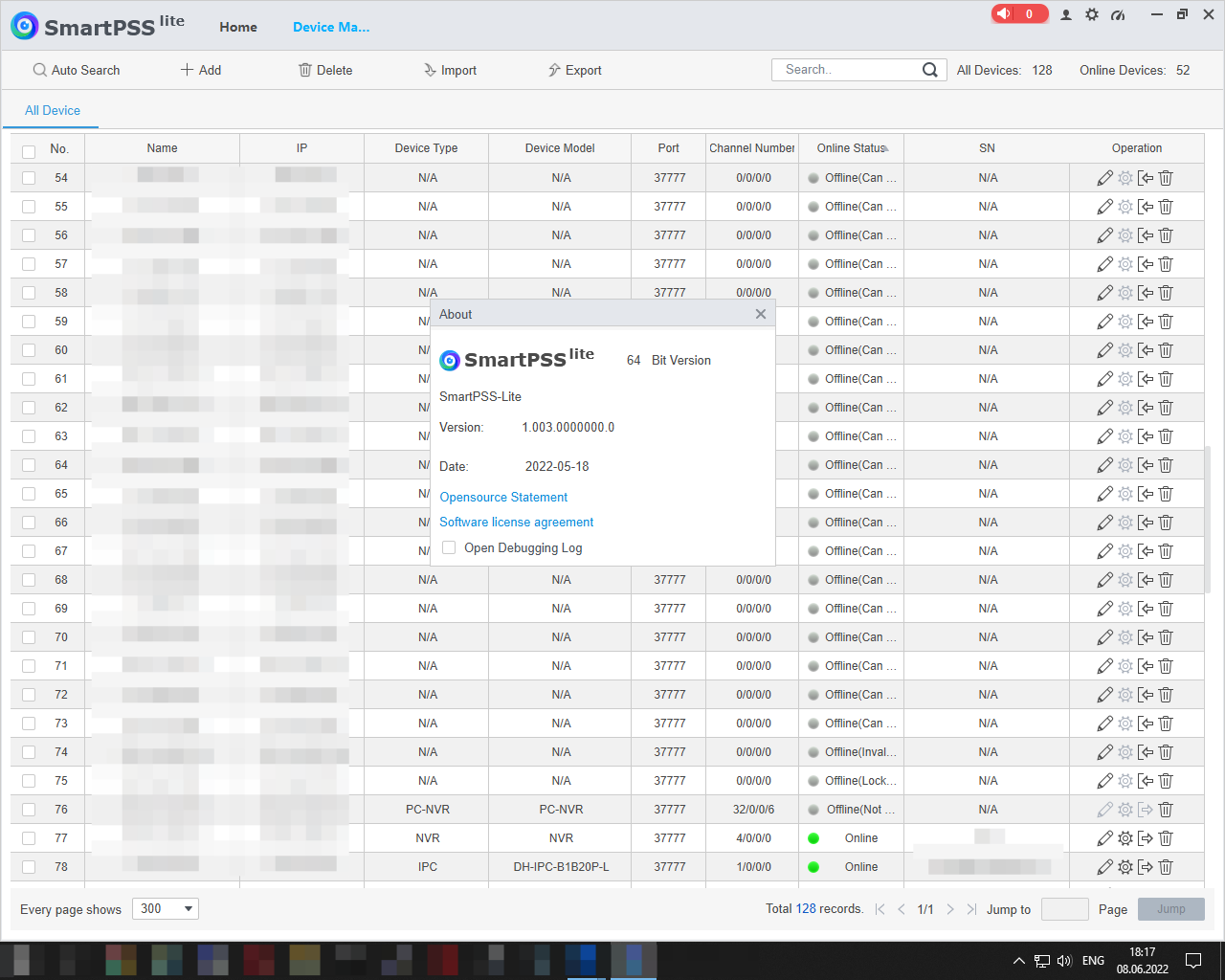Open the Home tab
Image resolution: width=1225 pixels, height=980 pixels.
(238, 27)
